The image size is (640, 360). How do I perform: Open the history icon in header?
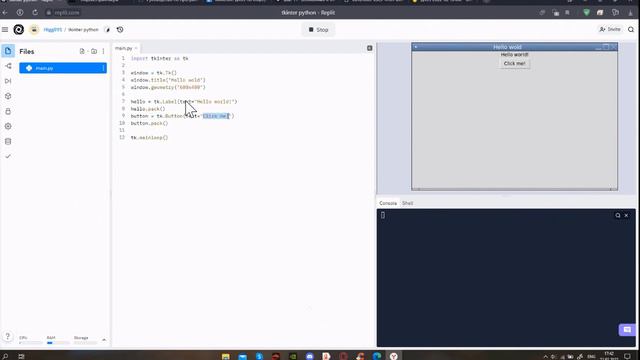(120, 30)
